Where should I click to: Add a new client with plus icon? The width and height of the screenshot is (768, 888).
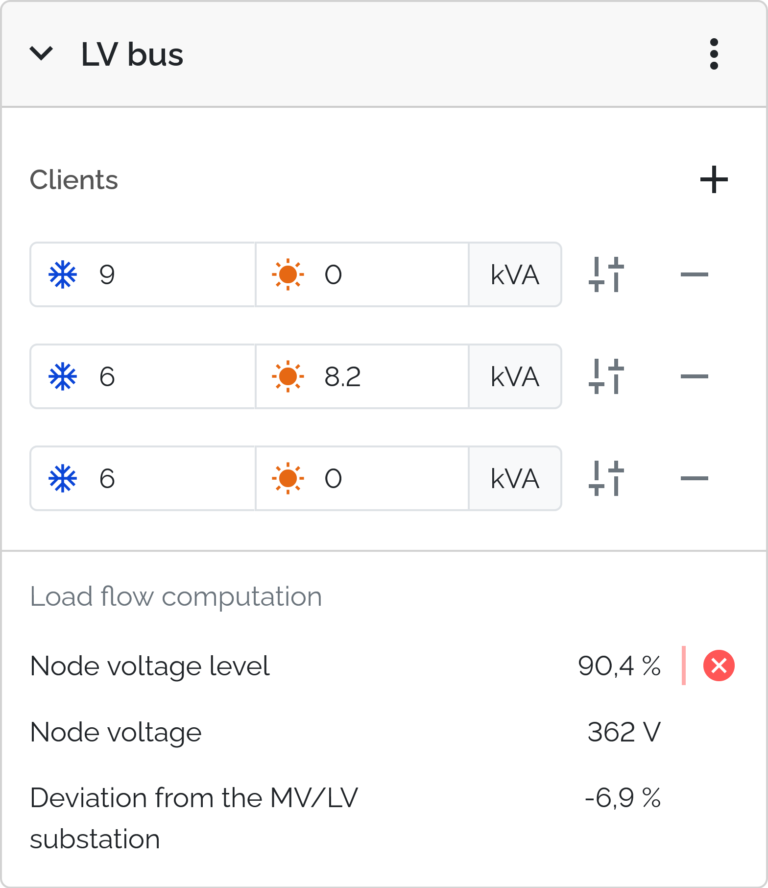coord(714,180)
